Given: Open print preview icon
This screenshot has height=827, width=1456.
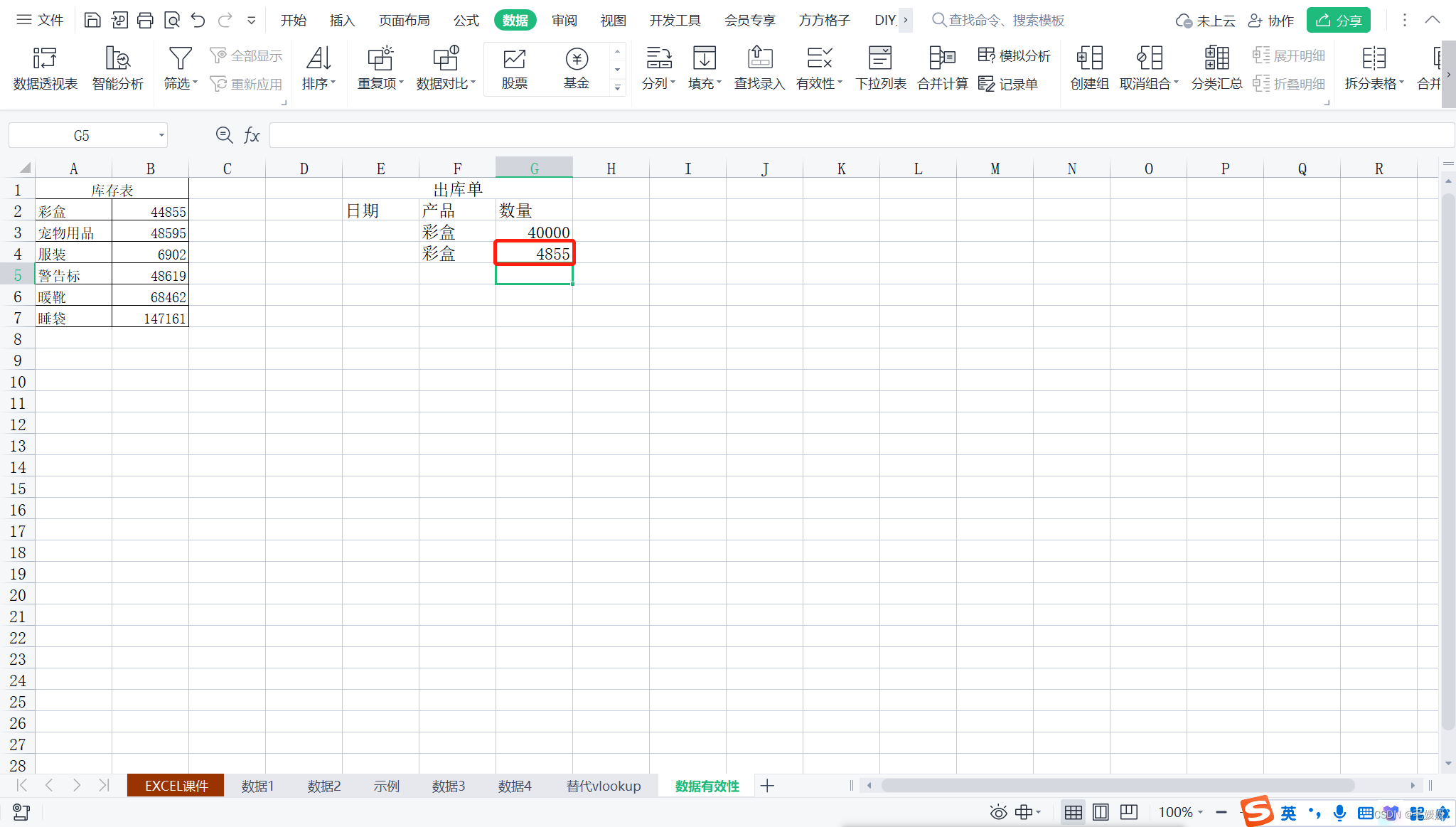Looking at the screenshot, I should pyautogui.click(x=171, y=20).
